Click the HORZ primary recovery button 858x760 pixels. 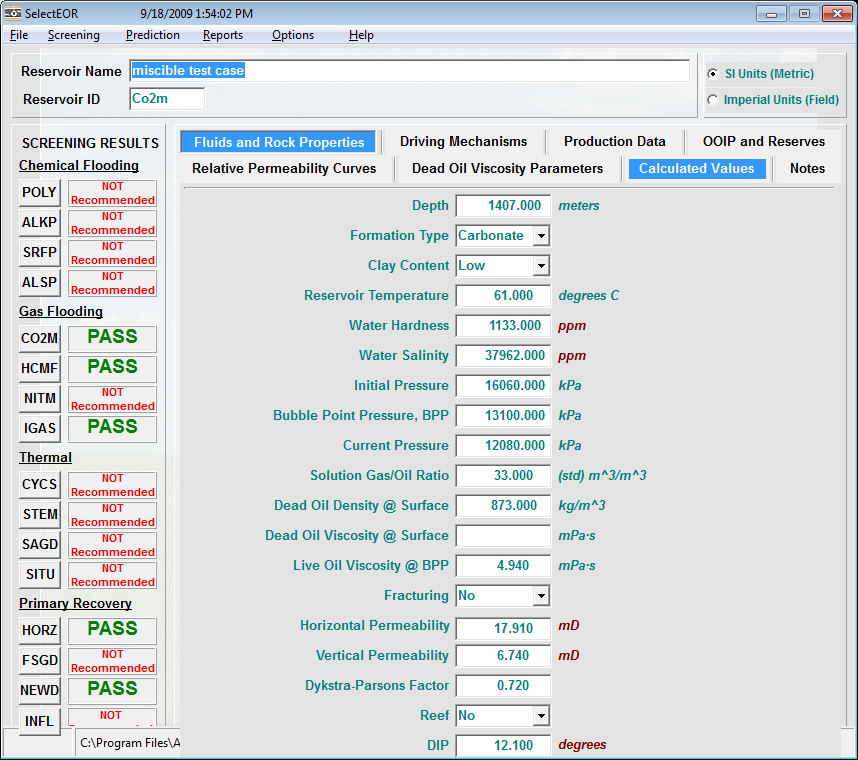[40, 631]
